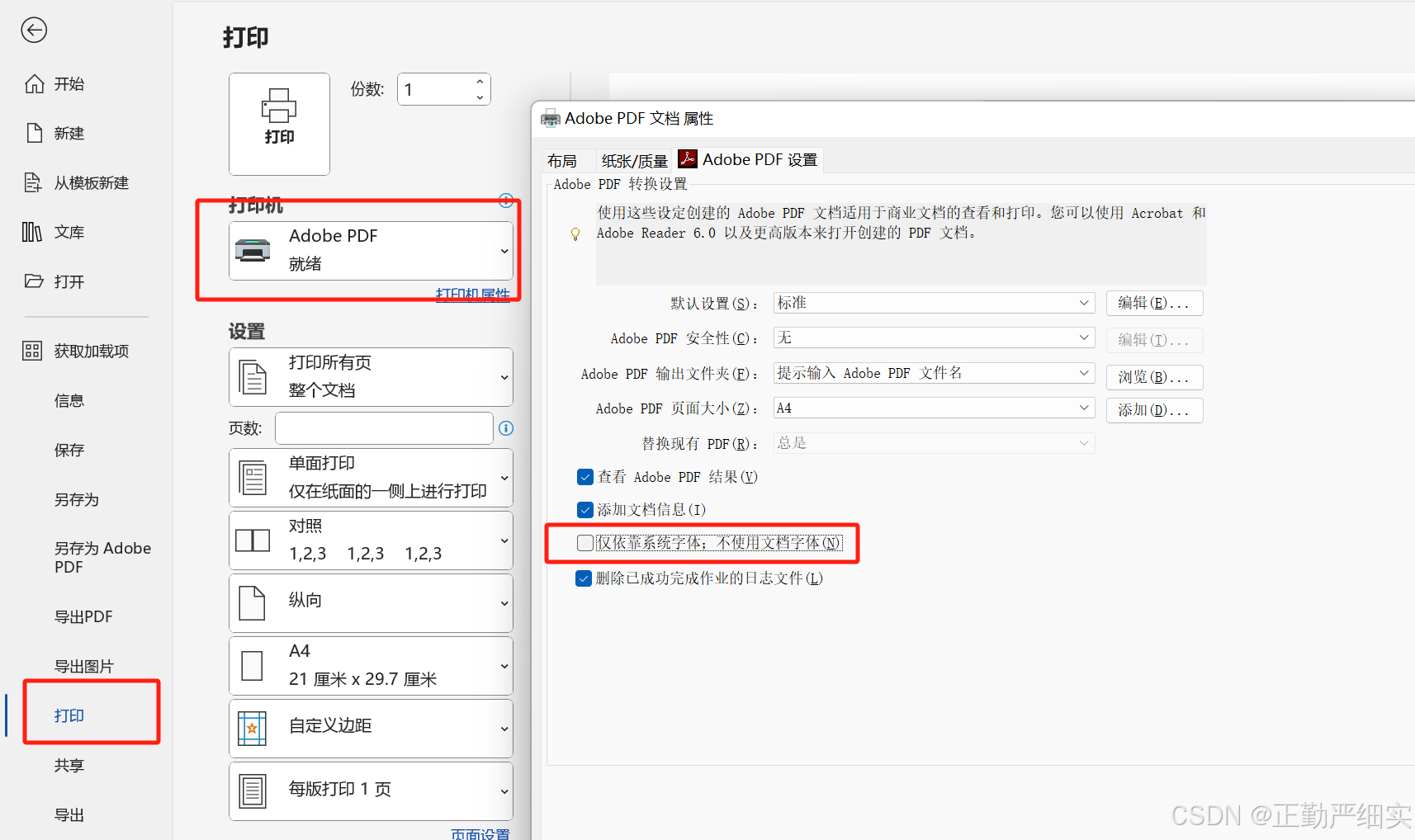The height and width of the screenshot is (840, 1415).
Task: Open the Adobe PDF 页面大小 dropdown
Action: pos(934,408)
